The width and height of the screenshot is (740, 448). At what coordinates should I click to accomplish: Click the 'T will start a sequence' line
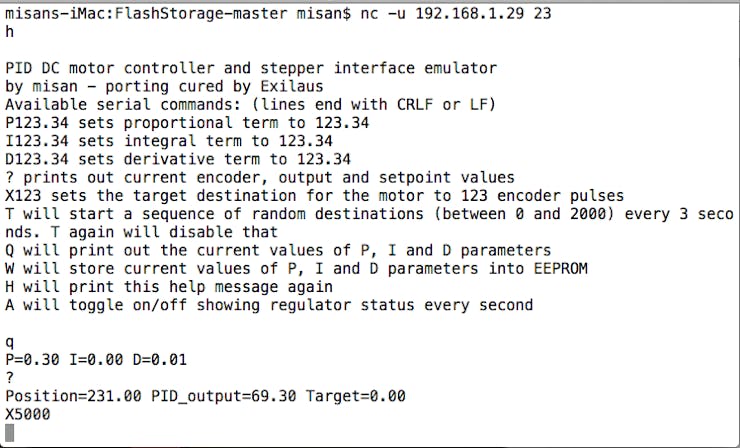tap(370, 223)
